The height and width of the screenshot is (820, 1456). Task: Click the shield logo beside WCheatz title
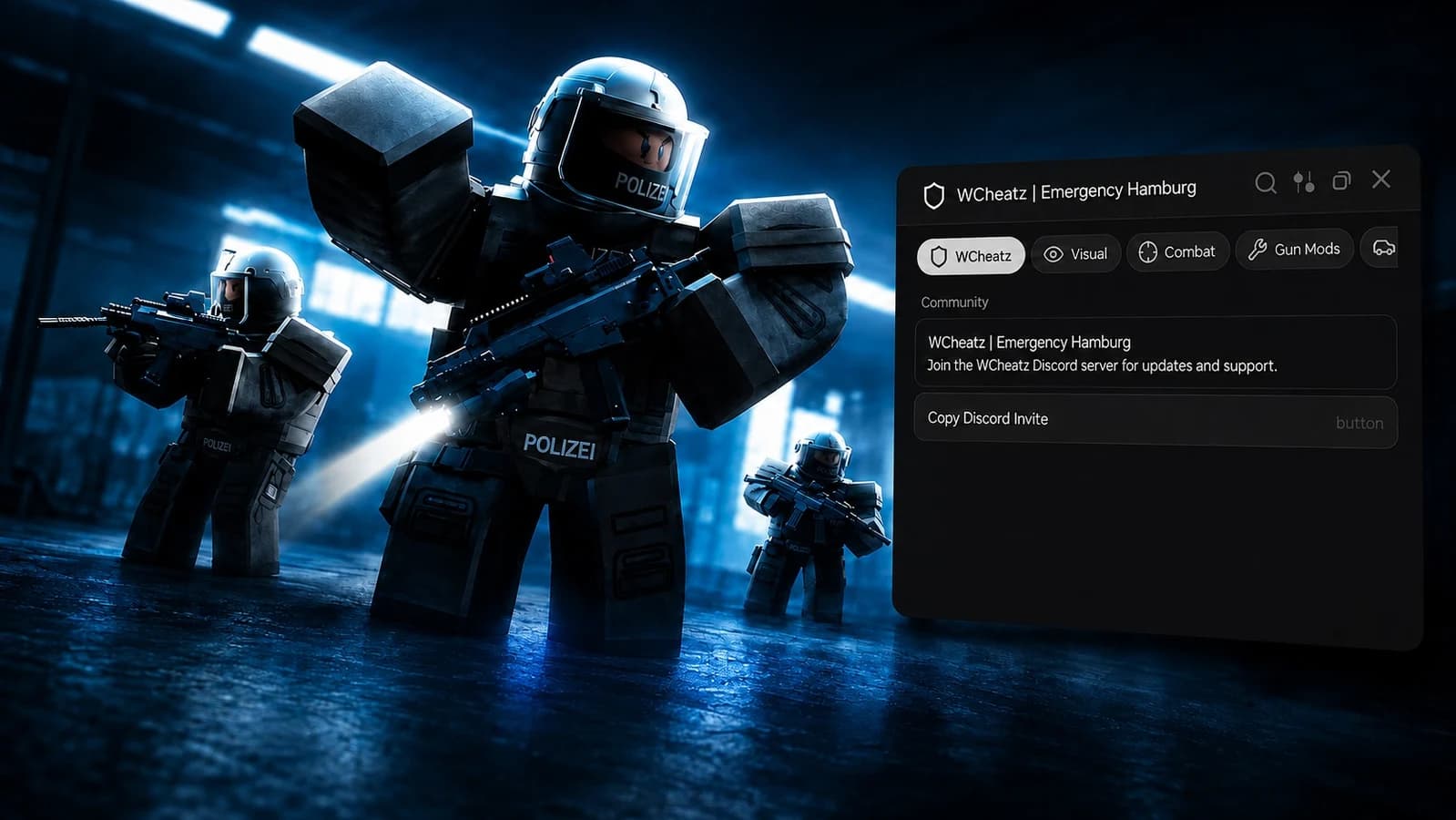point(934,196)
